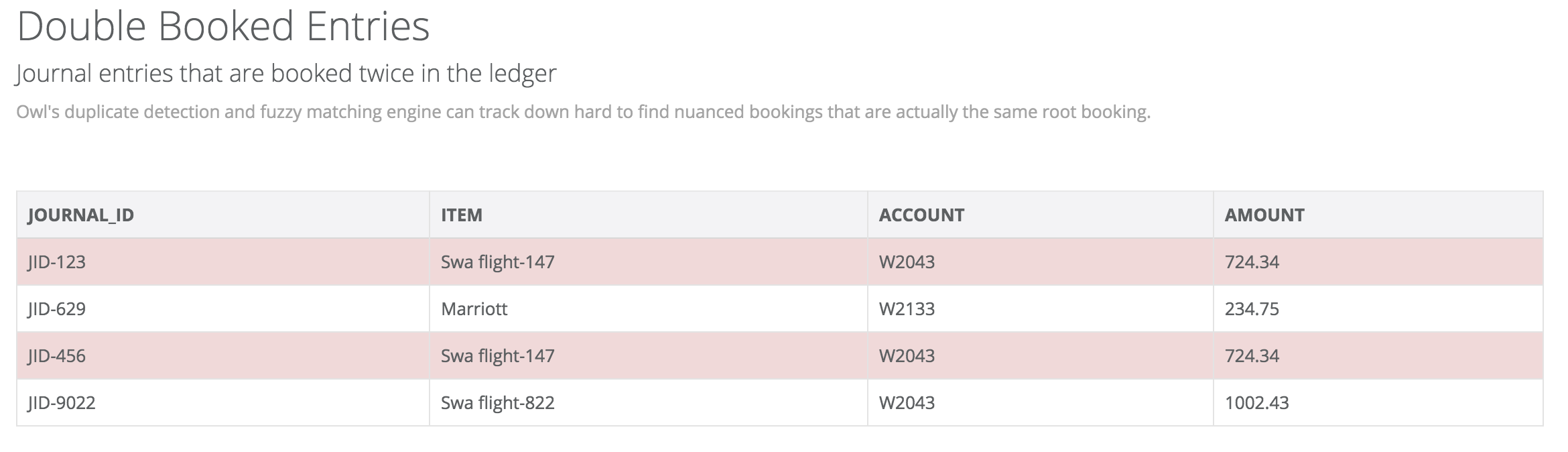
Task: Click the Marriott item cell
Action: [x=474, y=309]
